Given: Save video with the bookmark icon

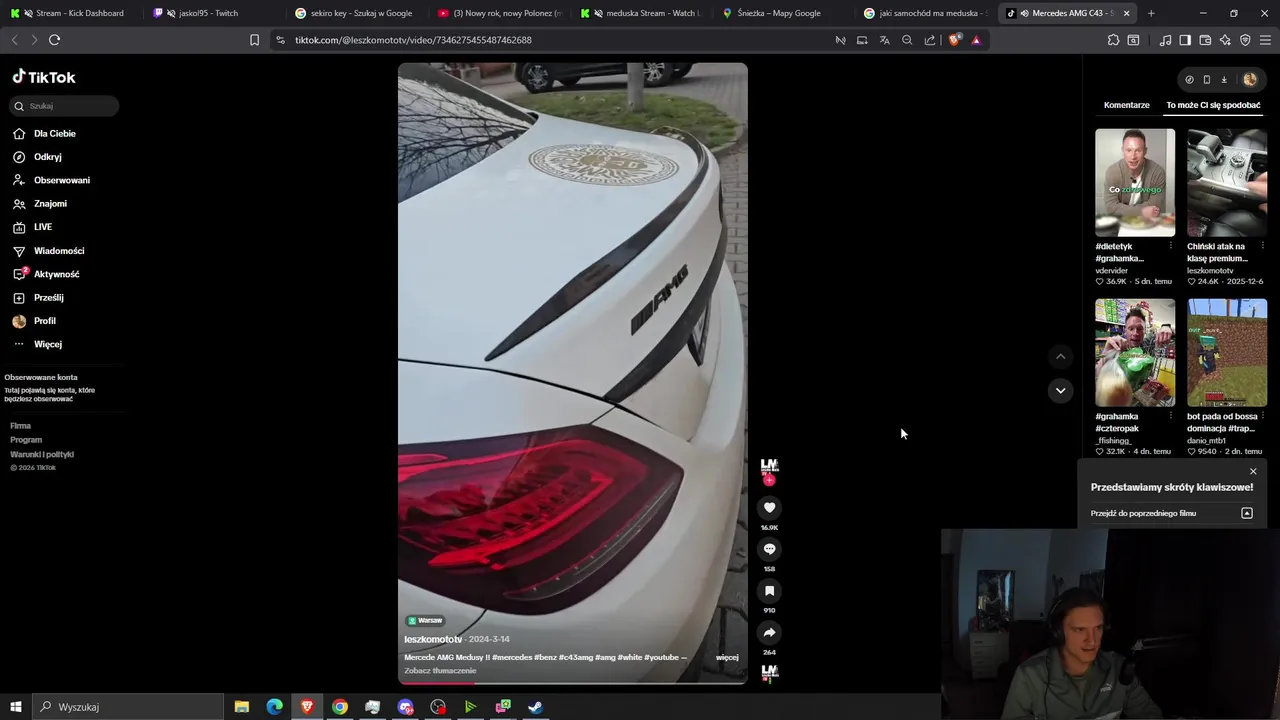Looking at the screenshot, I should point(769,591).
